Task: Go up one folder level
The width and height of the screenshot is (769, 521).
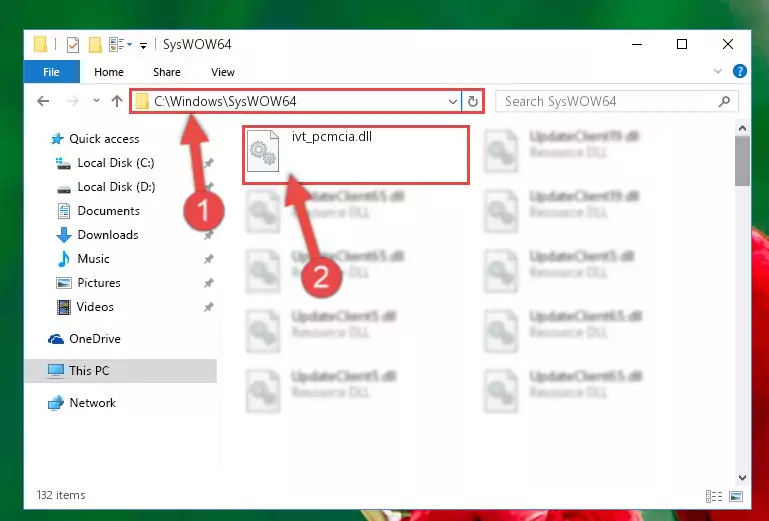Action: (117, 101)
